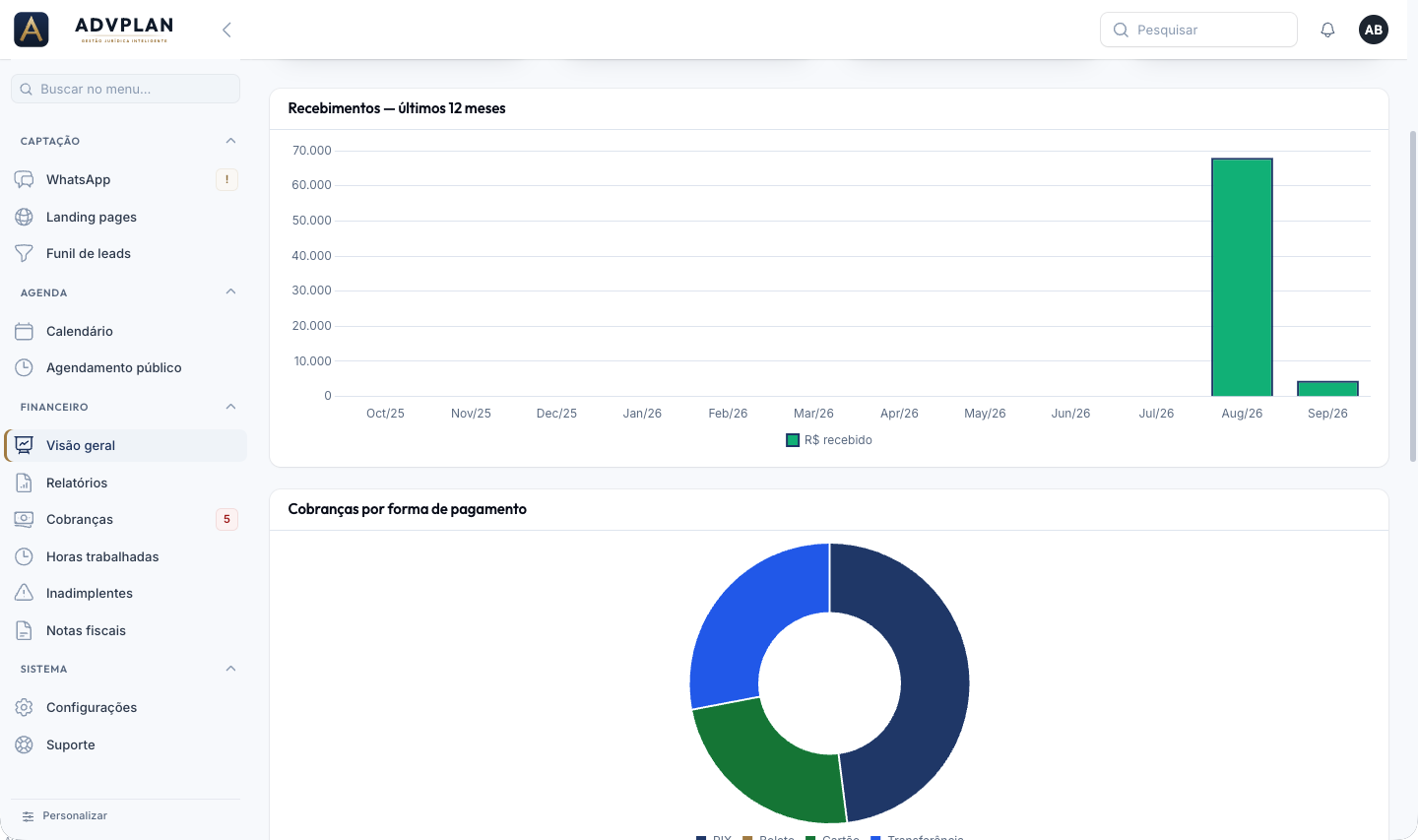Screen dimensions: 1418x840
Task: Click the AB user avatar
Action: [1374, 30]
